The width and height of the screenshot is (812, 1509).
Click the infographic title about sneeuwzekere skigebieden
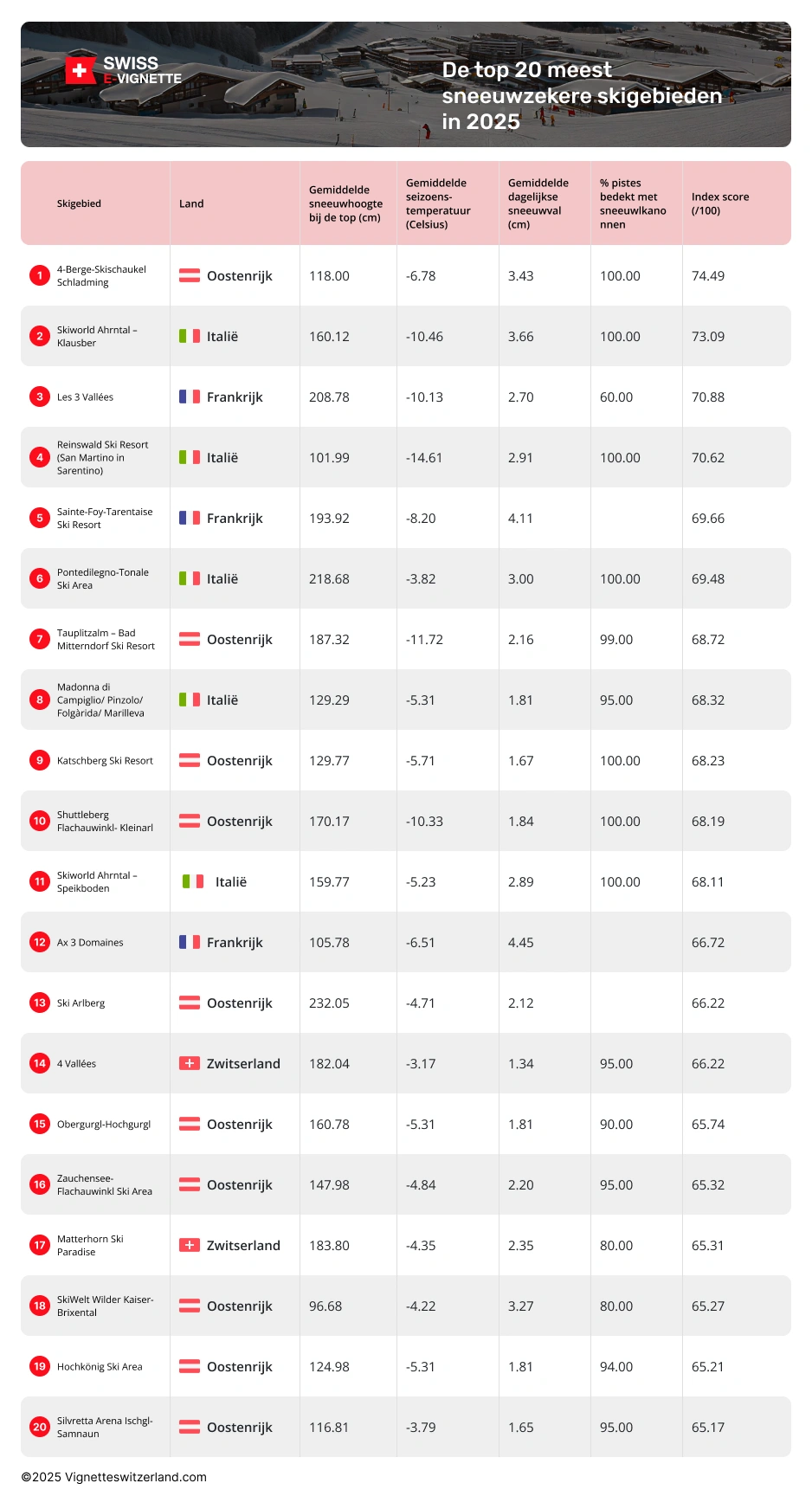(x=581, y=95)
